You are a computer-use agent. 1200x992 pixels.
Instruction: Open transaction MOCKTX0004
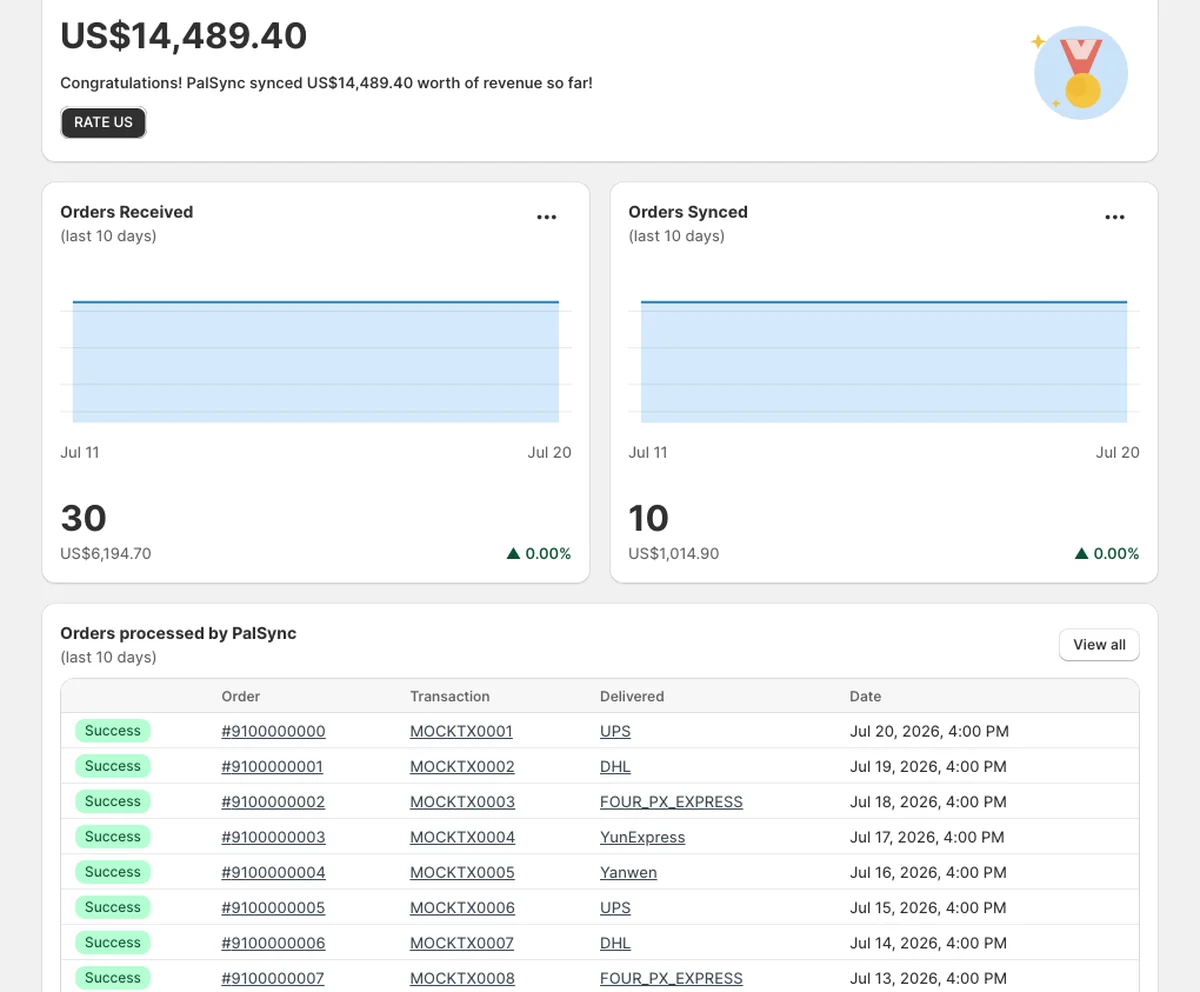pyautogui.click(x=462, y=837)
